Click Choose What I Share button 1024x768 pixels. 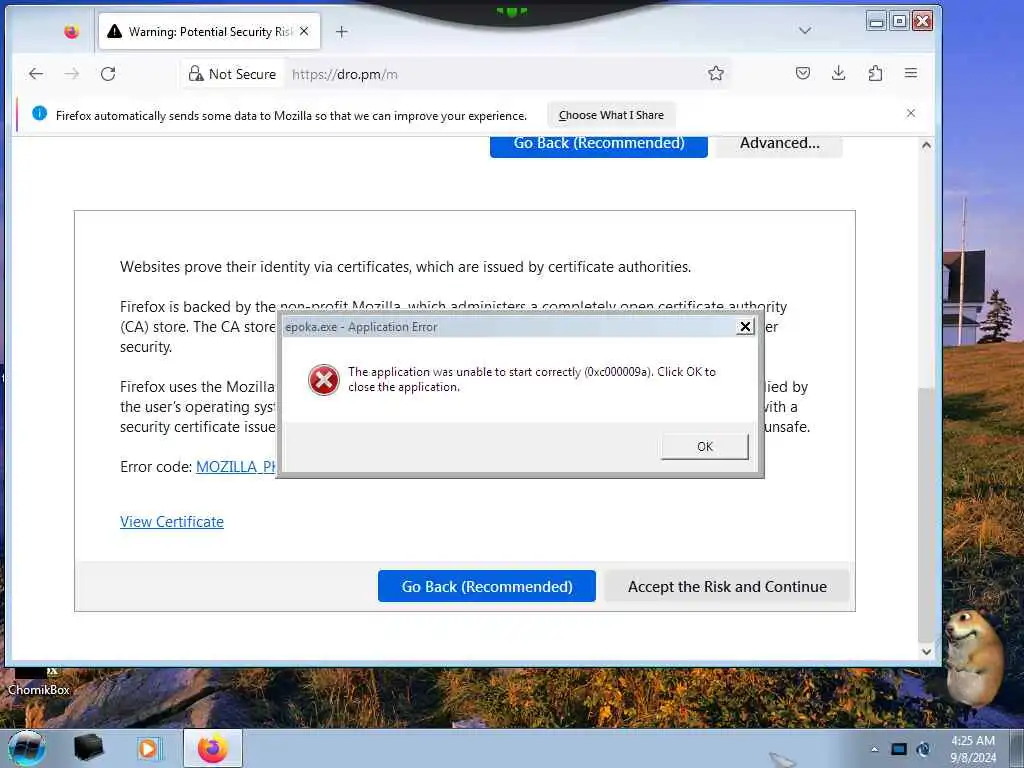(x=611, y=115)
